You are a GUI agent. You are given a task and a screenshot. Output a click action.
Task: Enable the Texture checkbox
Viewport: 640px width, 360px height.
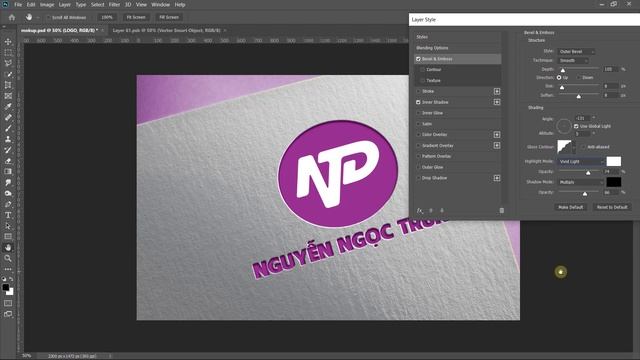422,80
